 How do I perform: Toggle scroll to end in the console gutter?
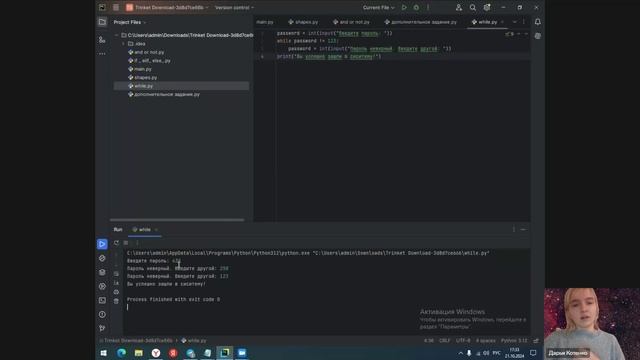tap(116, 282)
